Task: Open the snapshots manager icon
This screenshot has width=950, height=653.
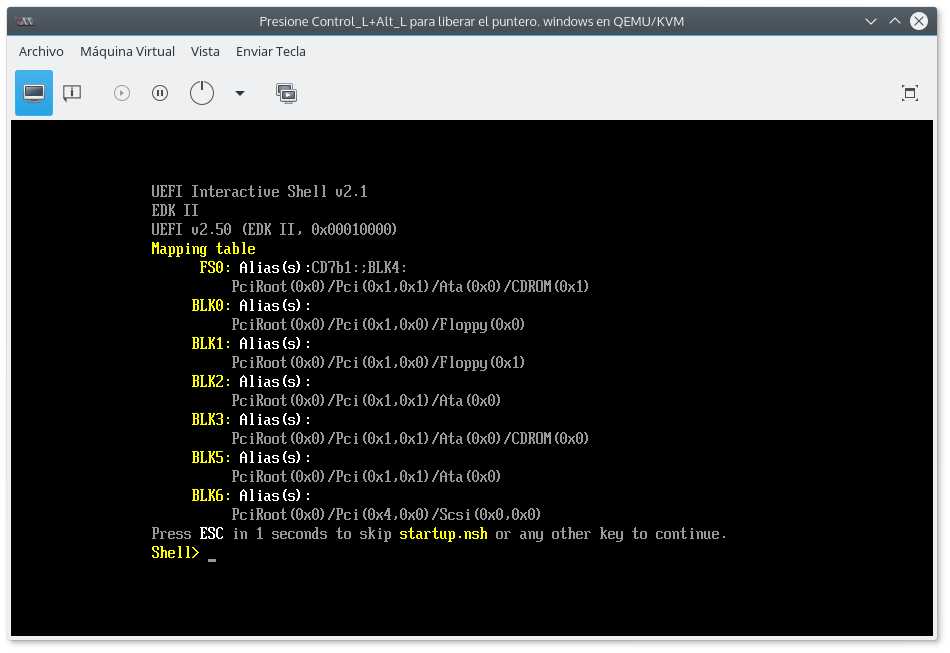Action: [286, 93]
